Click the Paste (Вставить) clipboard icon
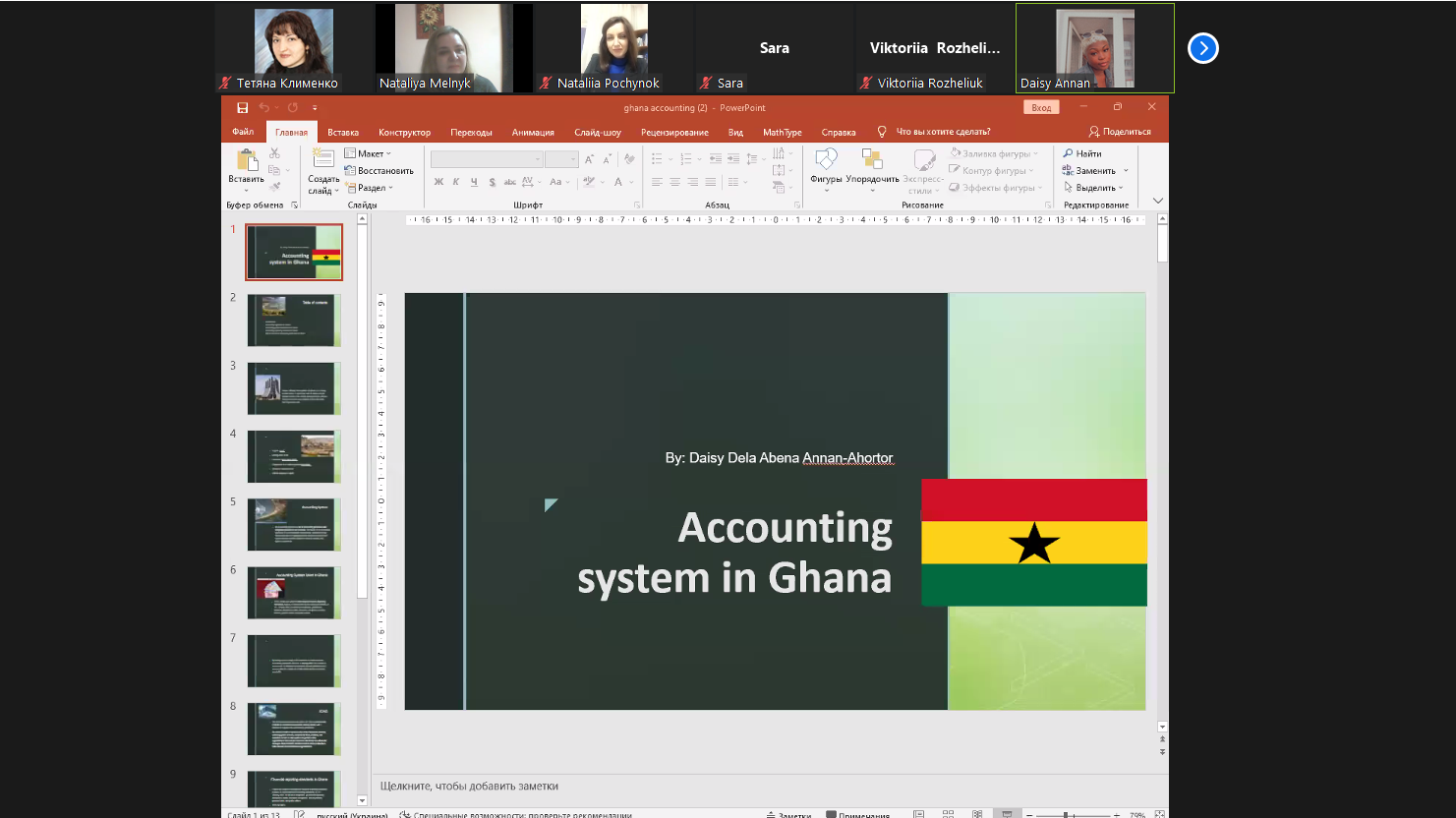This screenshot has width=1456, height=818. [x=247, y=161]
